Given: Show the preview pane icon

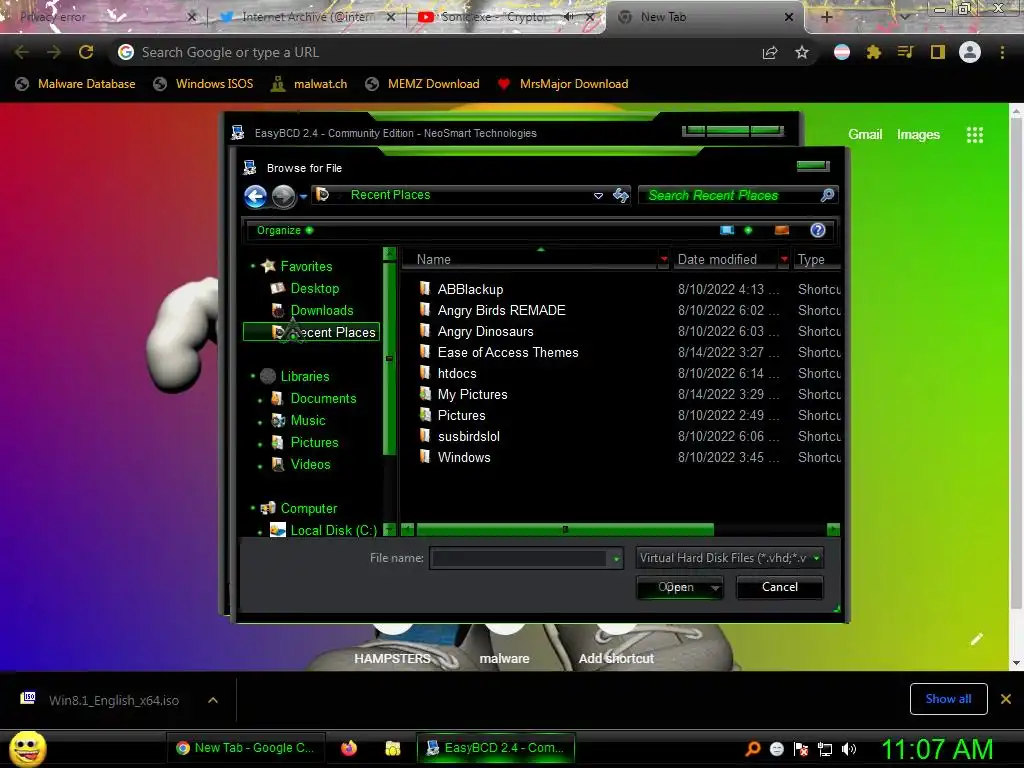Looking at the screenshot, I should (x=782, y=230).
